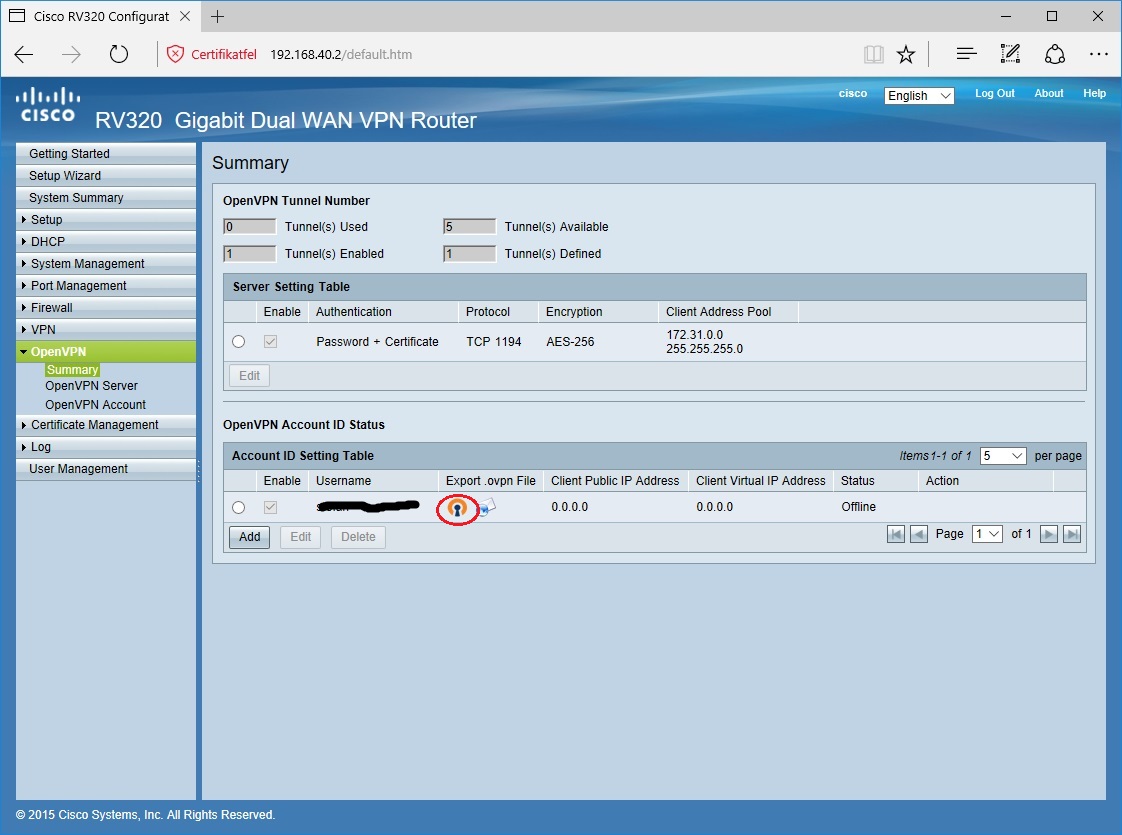Go to next page of account table
The image size is (1122, 835).
(x=1048, y=534)
